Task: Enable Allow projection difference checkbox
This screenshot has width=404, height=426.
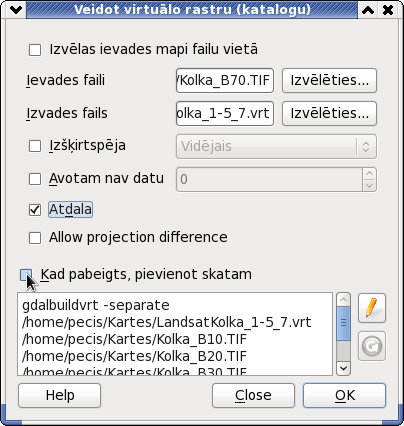Action: (x=35, y=238)
